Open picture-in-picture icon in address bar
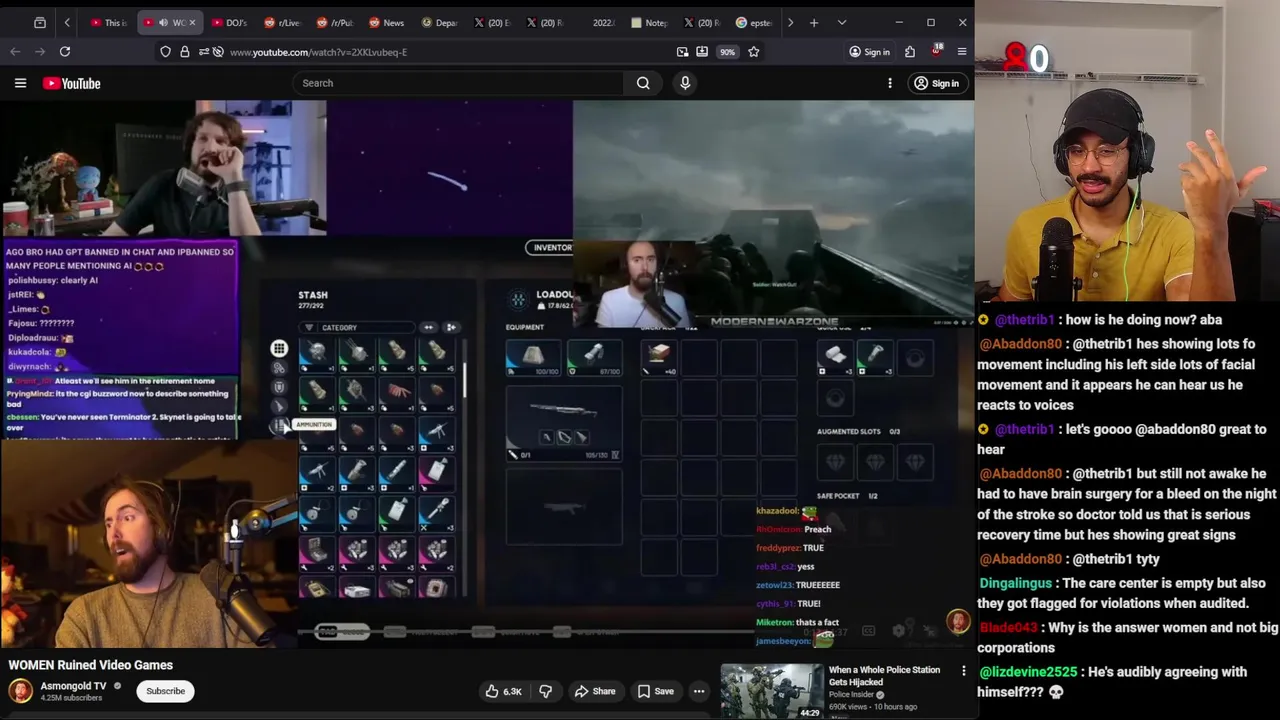Viewport: 1280px width, 720px height. point(682,52)
